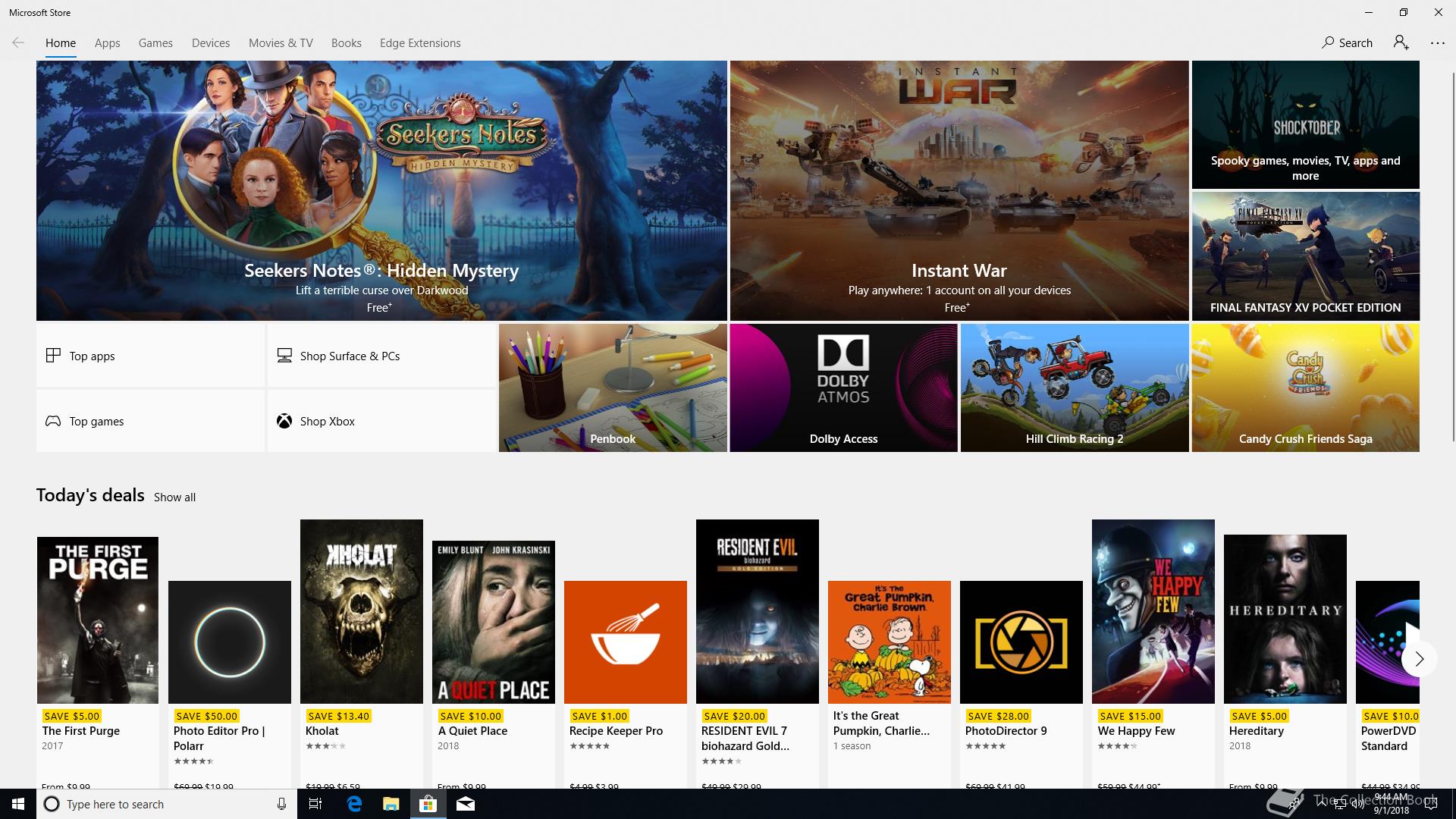The height and width of the screenshot is (819, 1456).
Task: Open the Penbook tile
Action: coord(613,388)
